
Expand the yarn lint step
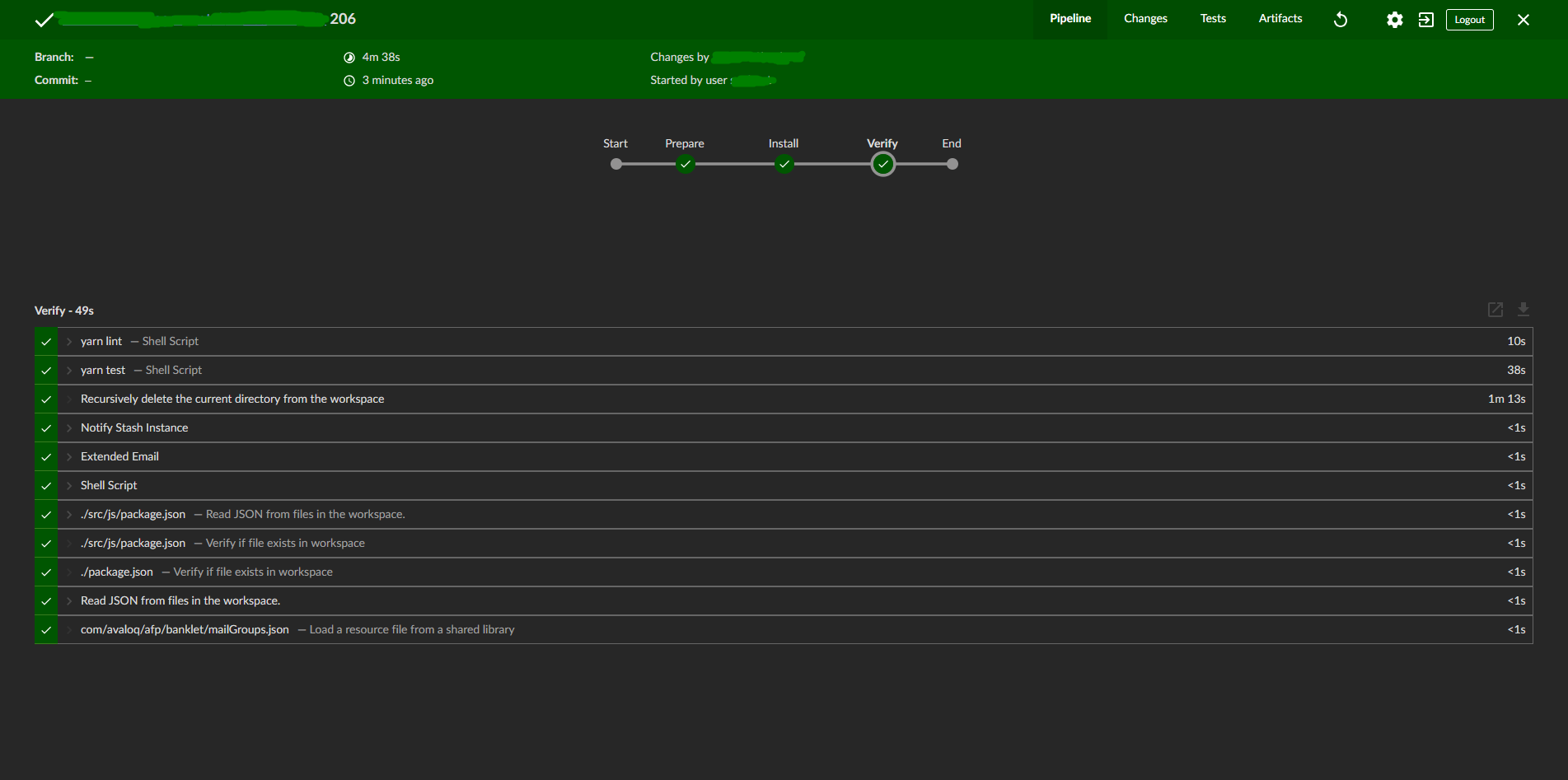pos(101,341)
